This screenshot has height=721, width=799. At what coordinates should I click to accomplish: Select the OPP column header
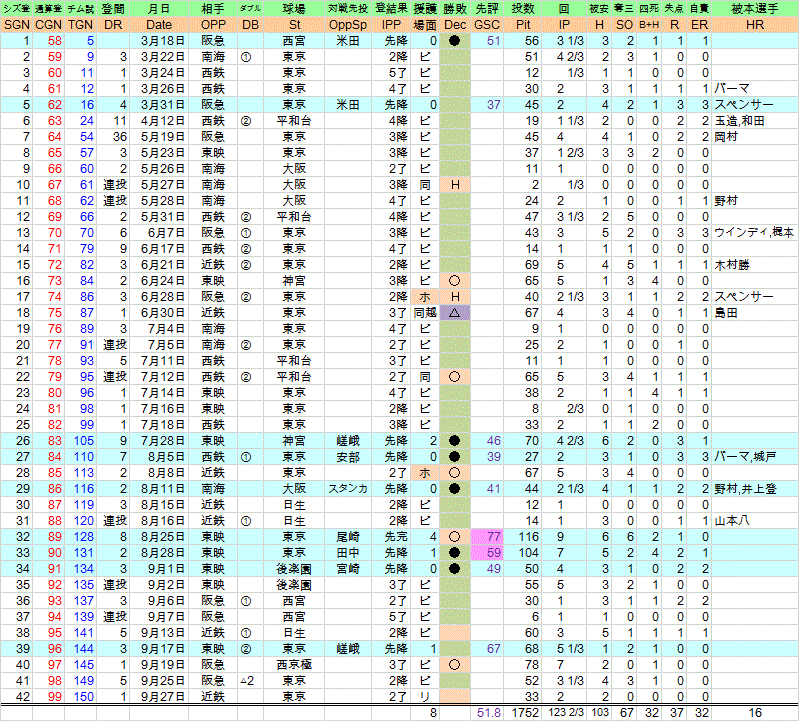click(213, 24)
